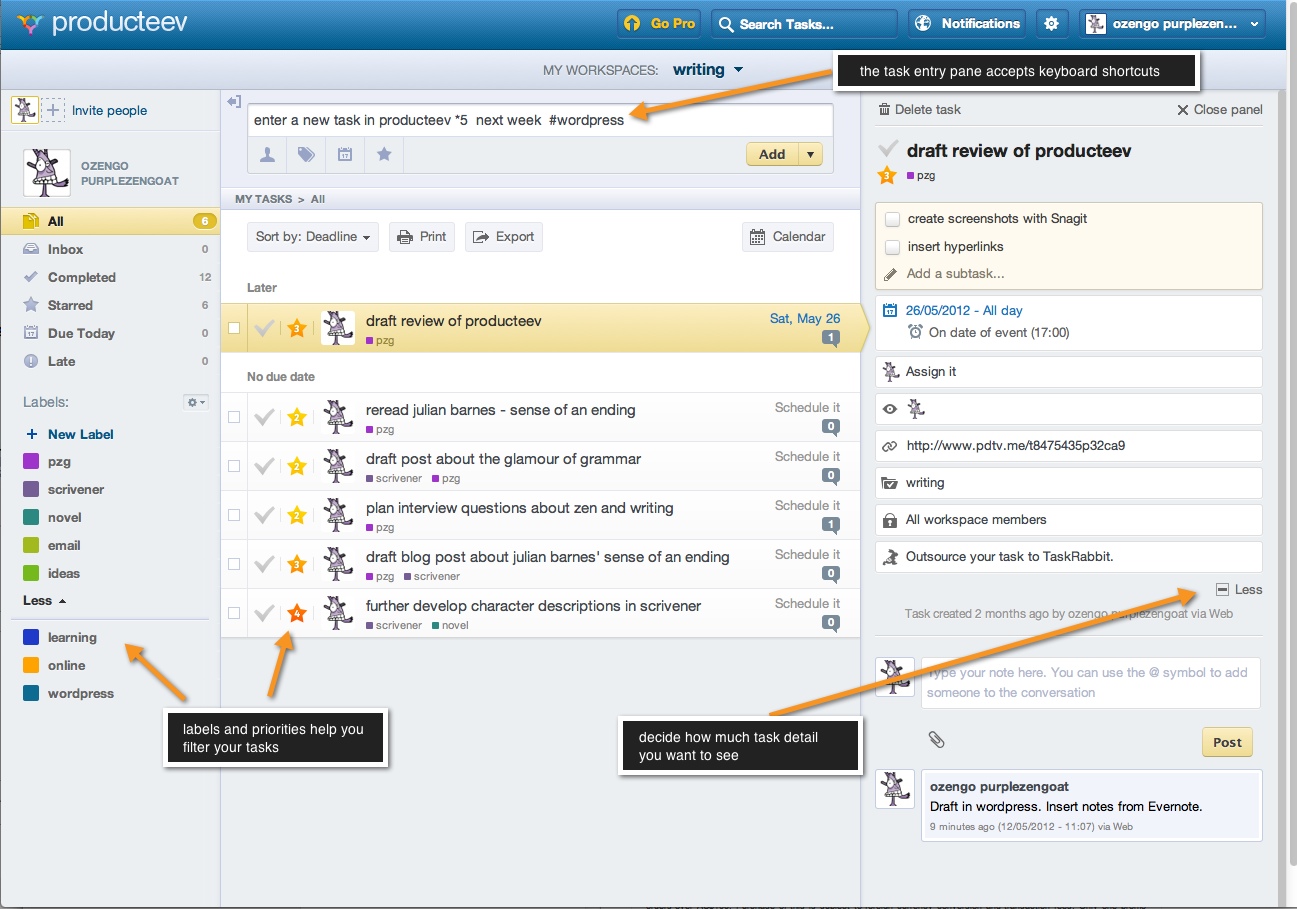1297x909 pixels.
Task: Click the label tag icon under task entry
Action: tap(306, 155)
